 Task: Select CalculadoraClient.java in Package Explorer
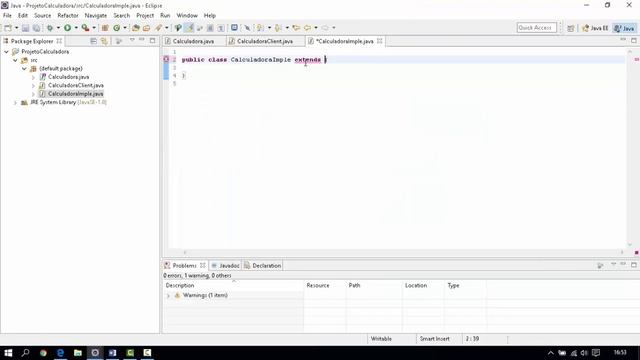pos(76,86)
